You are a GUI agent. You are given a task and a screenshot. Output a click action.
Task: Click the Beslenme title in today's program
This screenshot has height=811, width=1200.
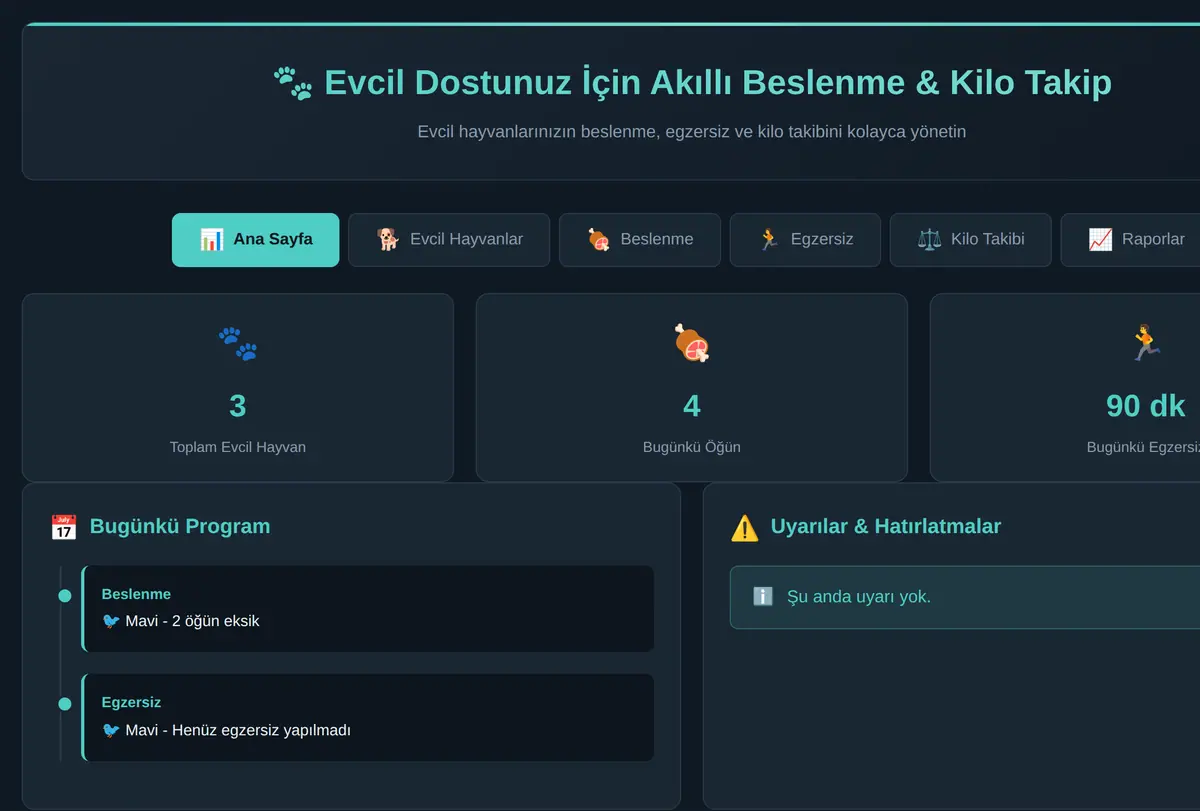coord(136,594)
